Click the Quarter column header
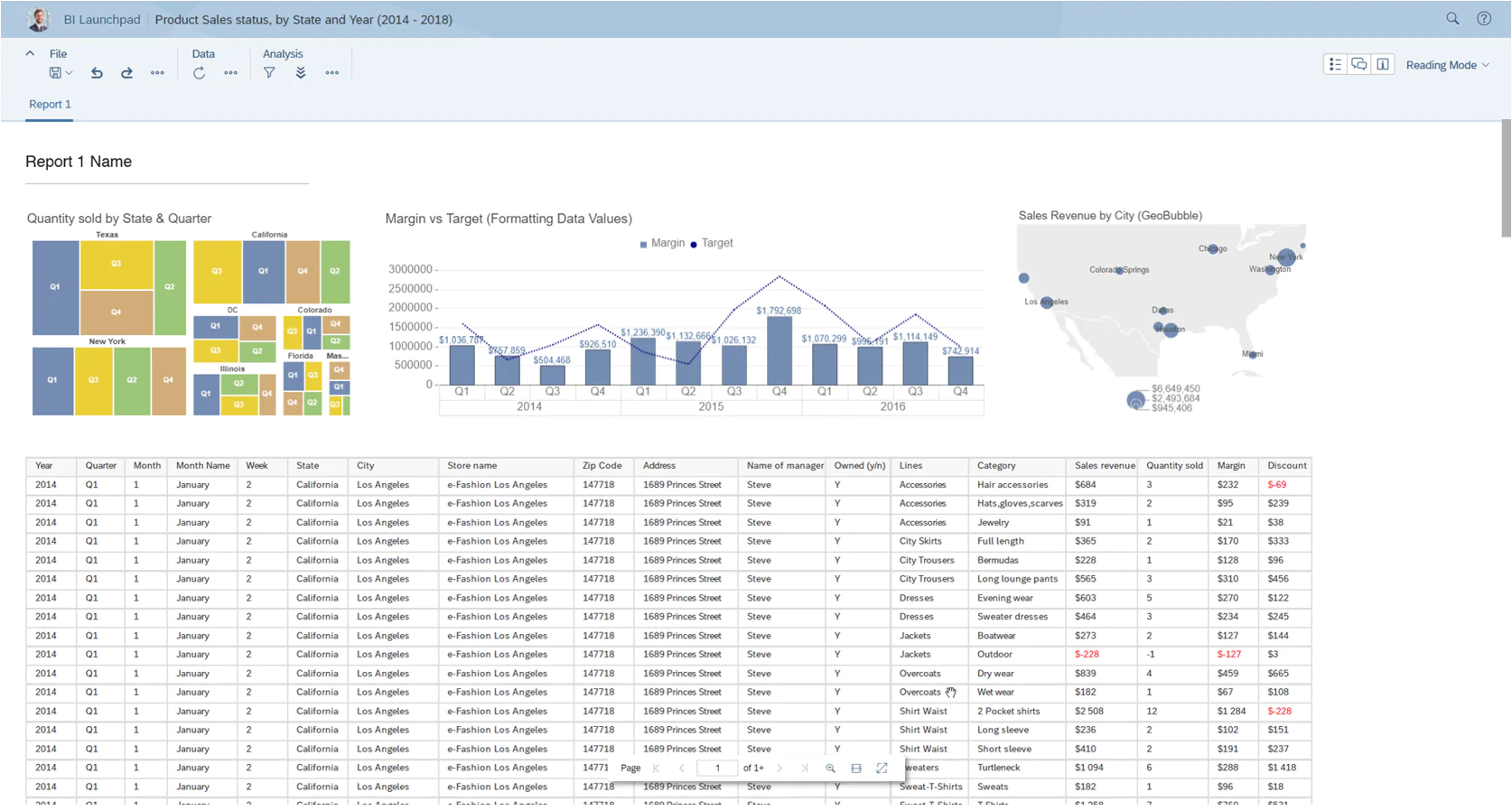This screenshot has height=811, width=1512. pyautogui.click(x=101, y=466)
